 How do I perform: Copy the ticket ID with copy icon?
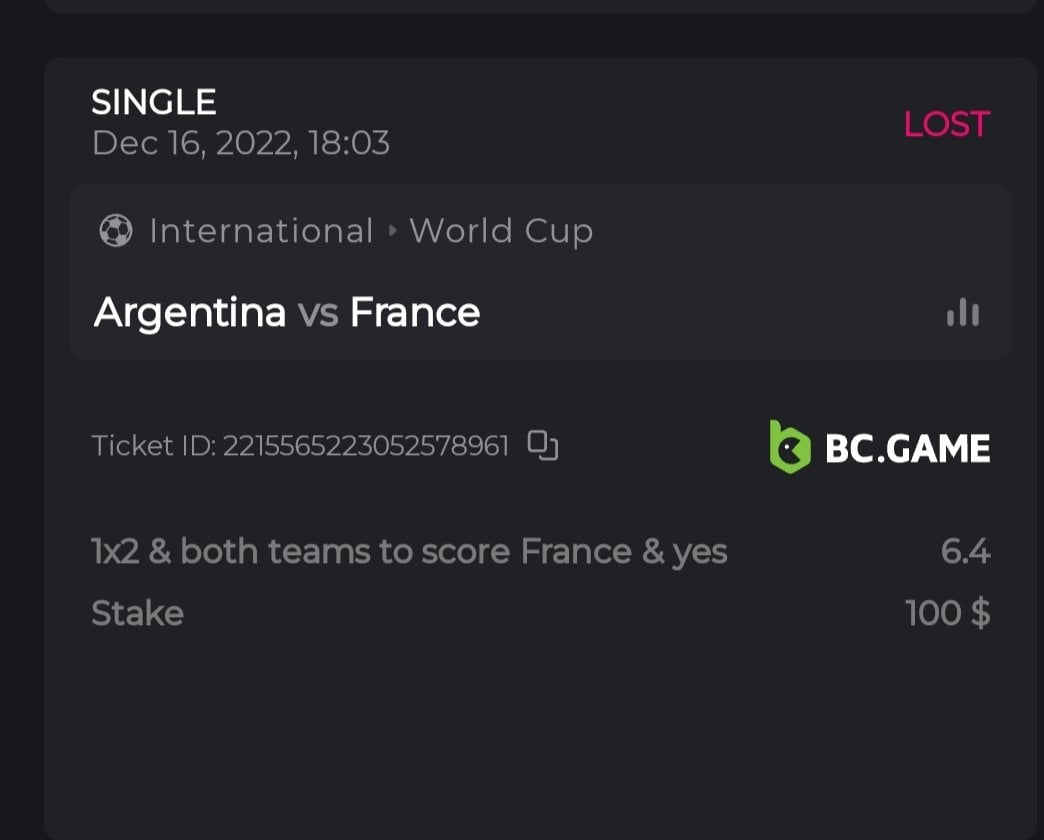[542, 445]
